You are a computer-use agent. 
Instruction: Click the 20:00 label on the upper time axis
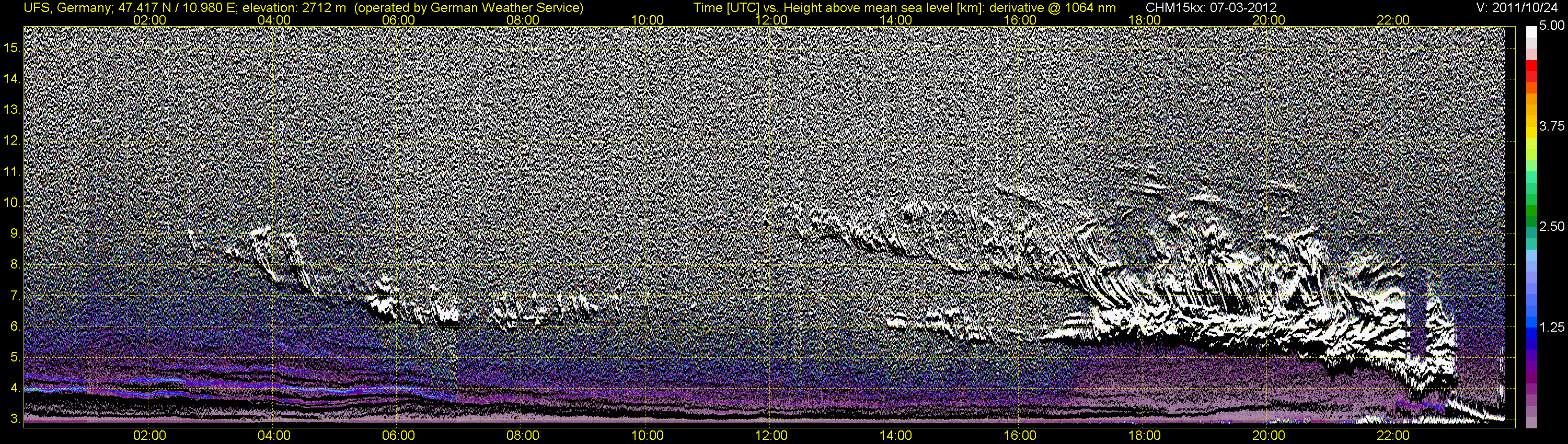pos(1269,20)
